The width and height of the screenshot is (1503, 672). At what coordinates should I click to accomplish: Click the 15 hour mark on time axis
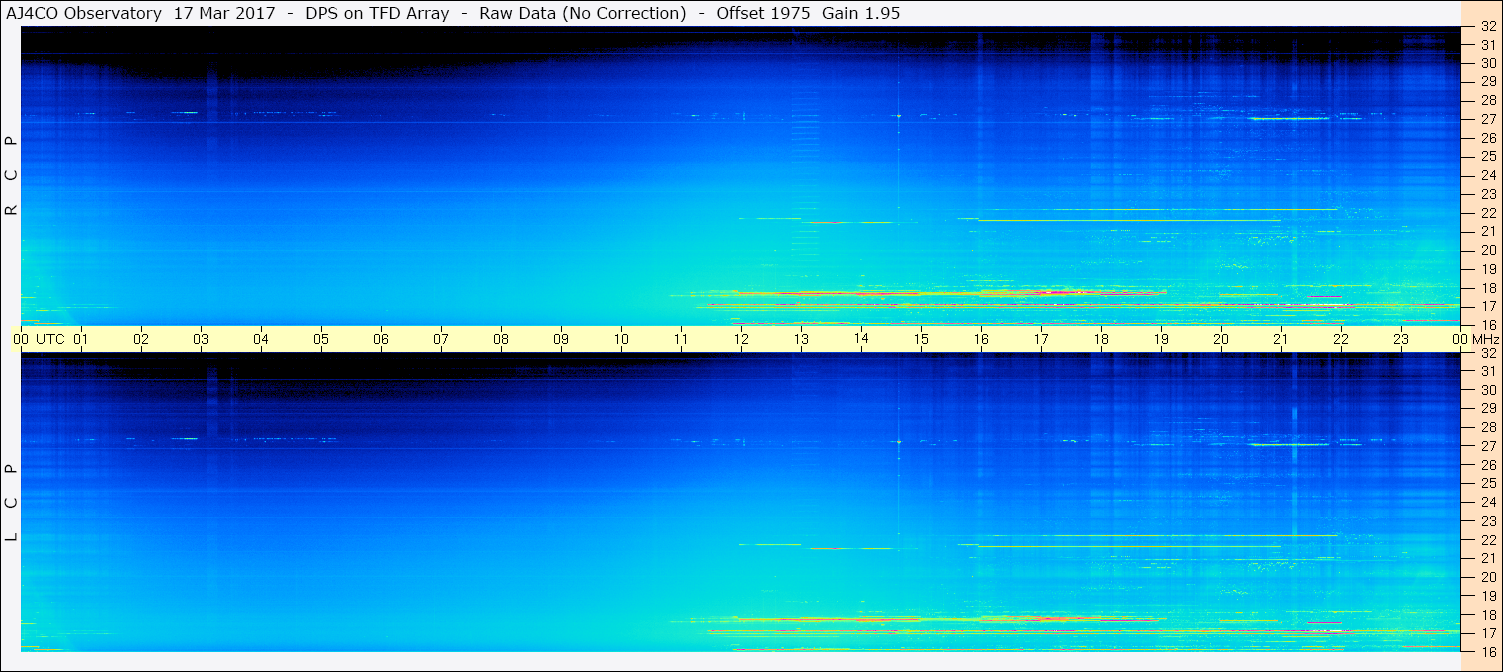pos(921,339)
